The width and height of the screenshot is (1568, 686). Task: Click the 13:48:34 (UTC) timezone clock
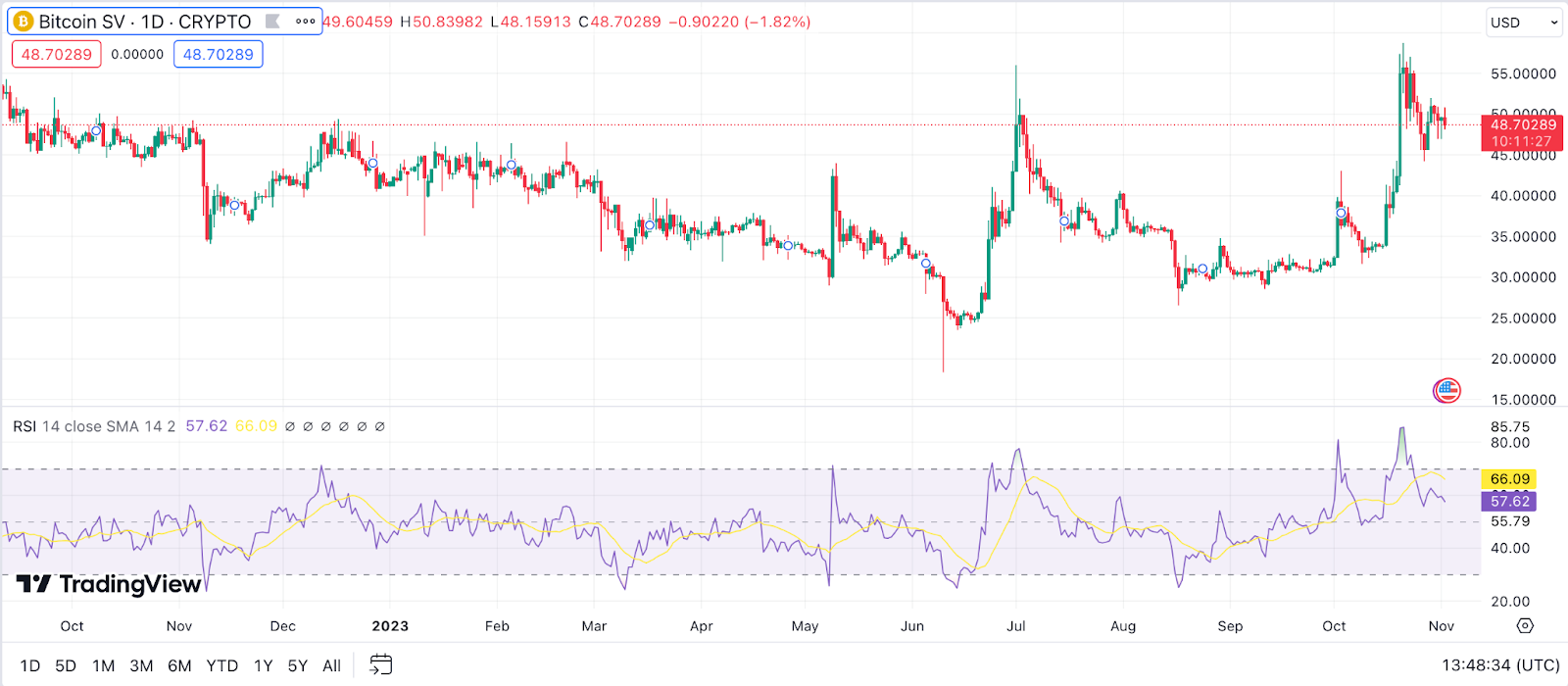pos(1500,665)
